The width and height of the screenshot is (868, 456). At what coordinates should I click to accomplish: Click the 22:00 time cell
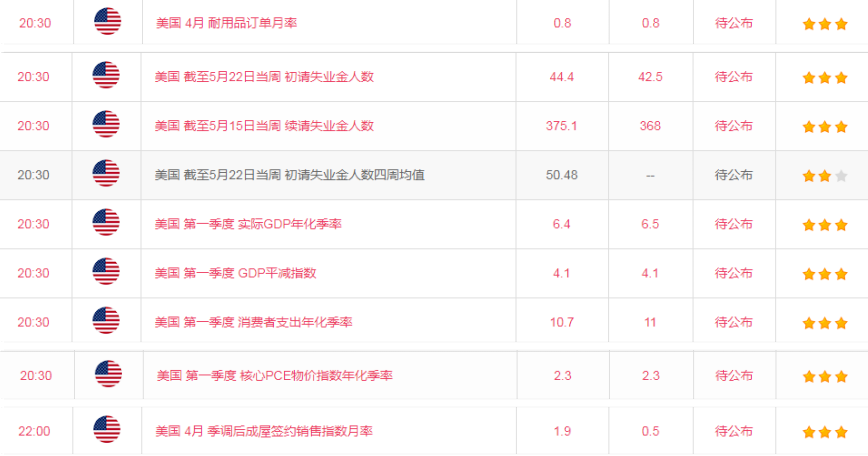tap(34, 431)
